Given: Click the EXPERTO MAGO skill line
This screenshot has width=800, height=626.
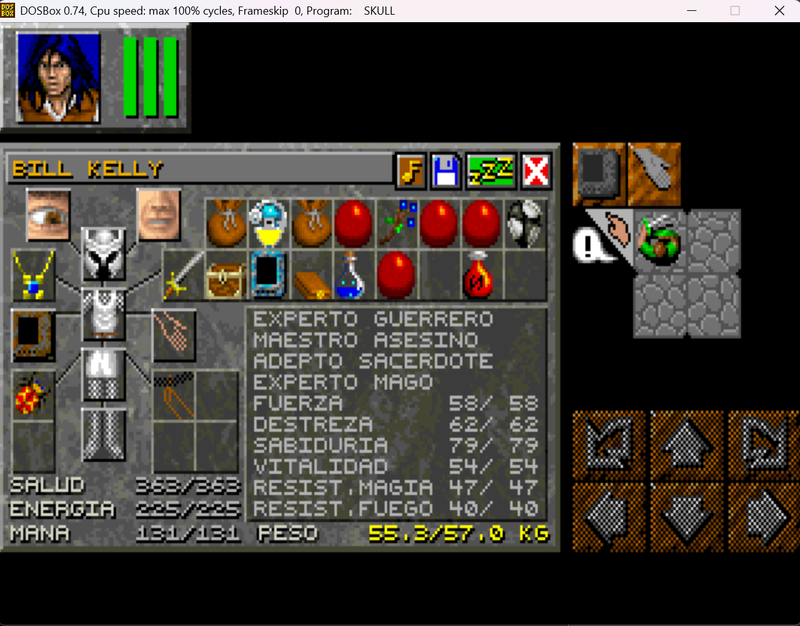Looking at the screenshot, I should [x=343, y=382].
